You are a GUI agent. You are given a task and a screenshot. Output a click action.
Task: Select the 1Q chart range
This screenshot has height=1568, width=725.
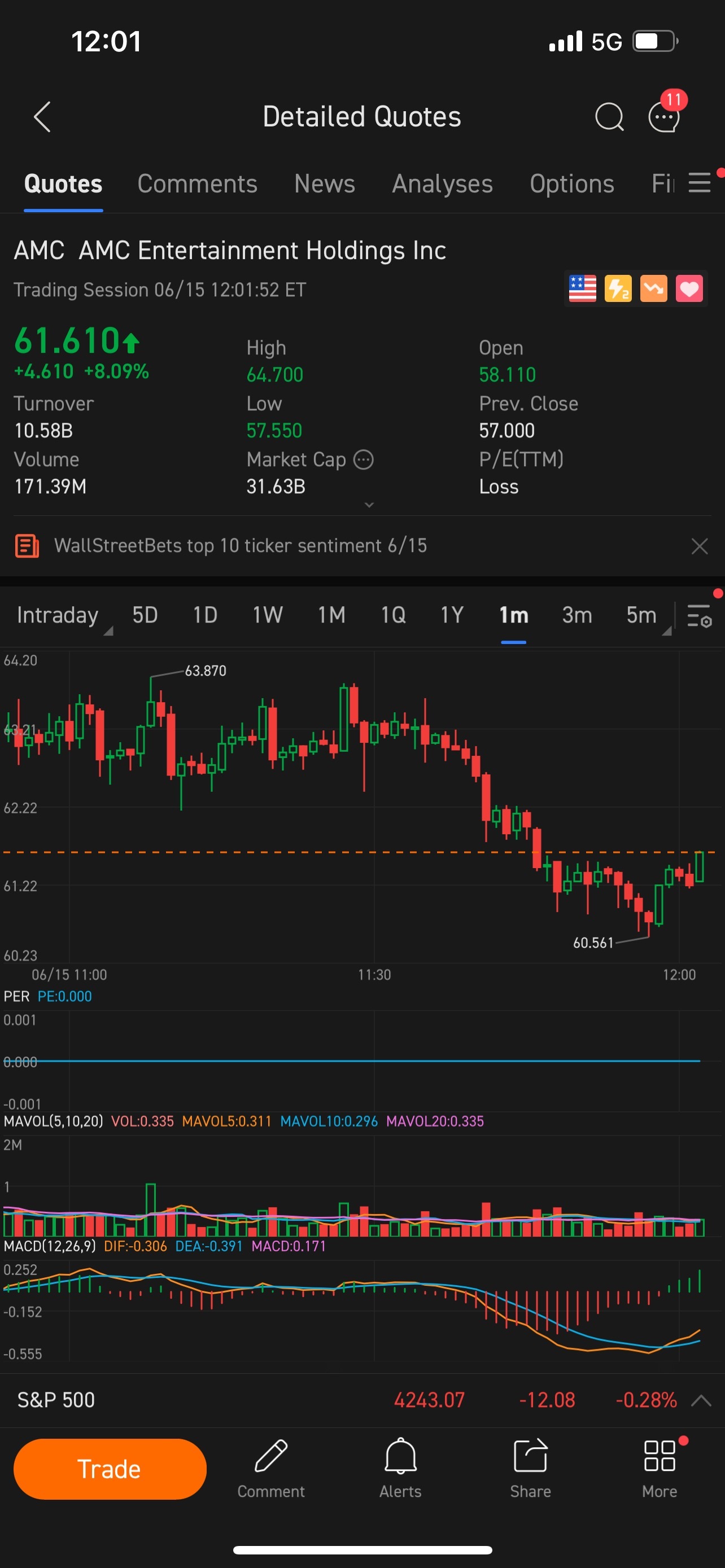coord(392,615)
